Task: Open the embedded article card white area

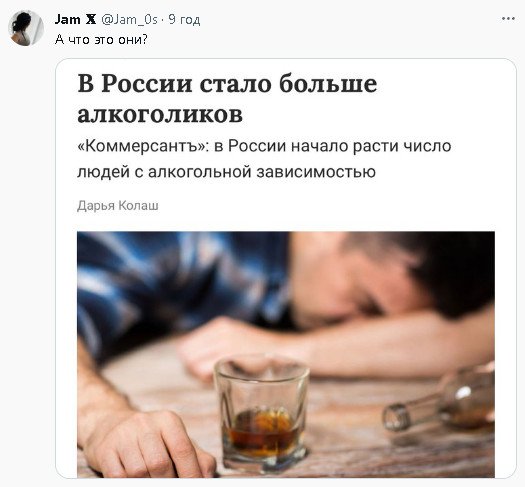Action: coord(286,268)
